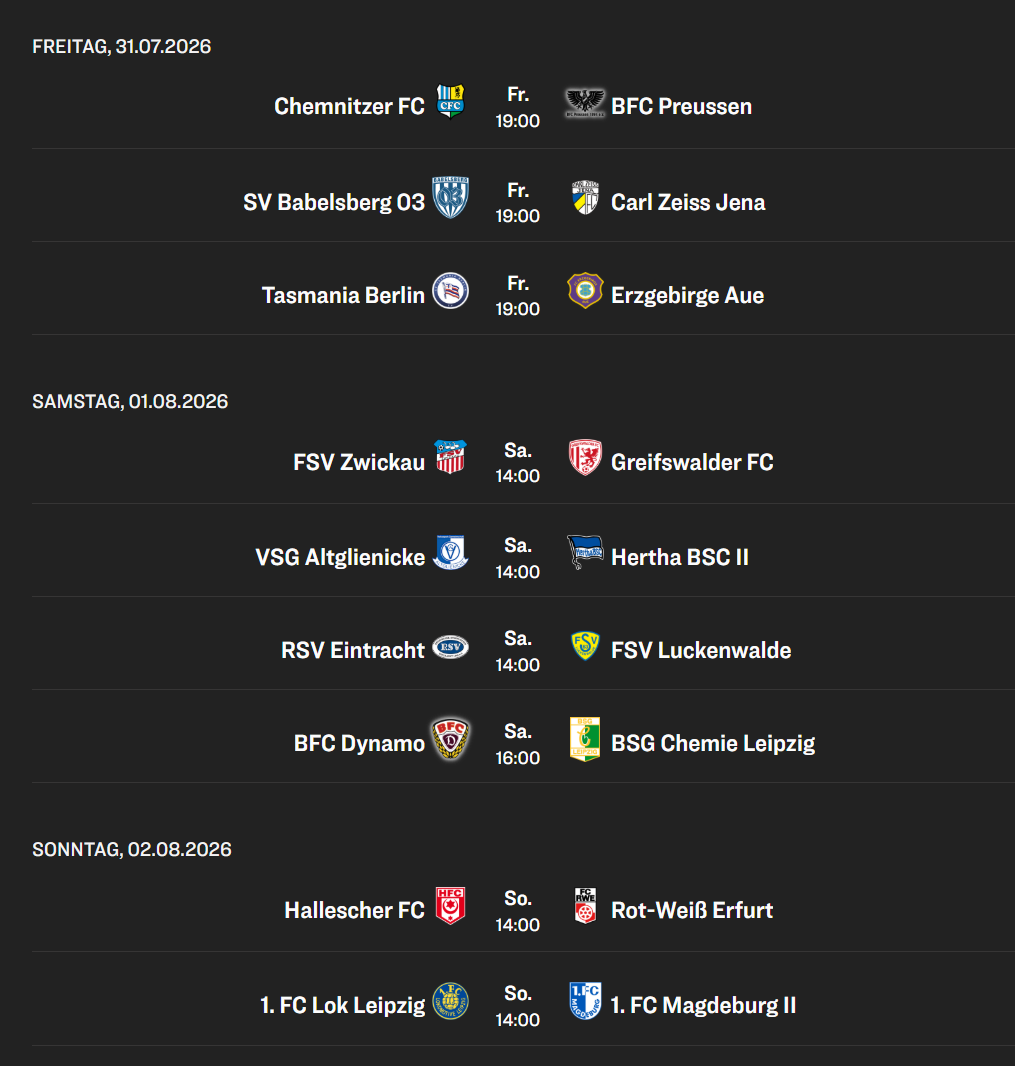The width and height of the screenshot is (1015, 1066).
Task: Click Greifswalder FC team name
Action: click(692, 462)
